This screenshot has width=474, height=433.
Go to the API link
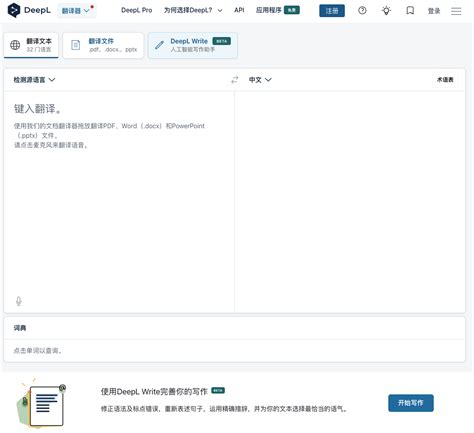pos(239,10)
